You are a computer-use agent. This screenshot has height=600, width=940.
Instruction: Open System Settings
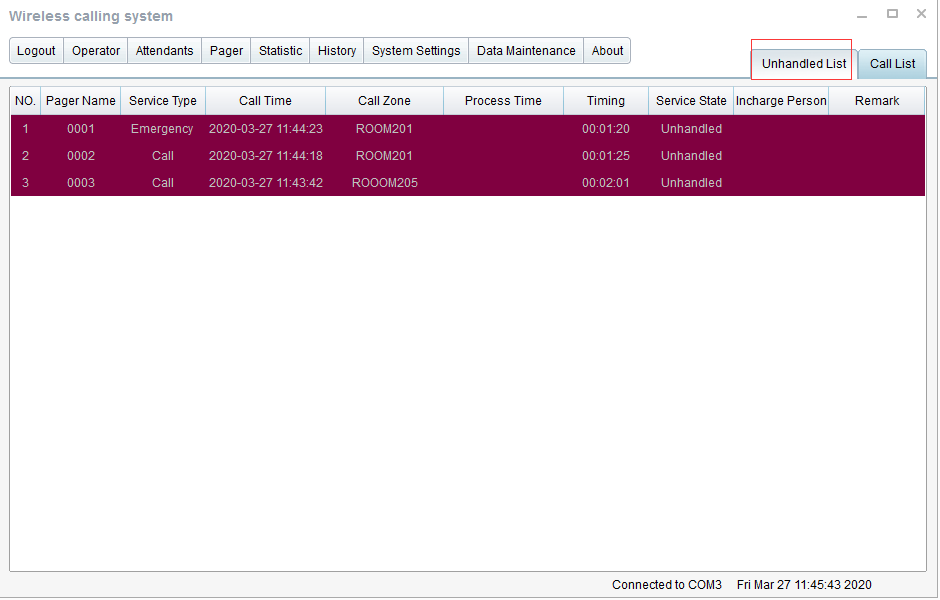point(416,51)
